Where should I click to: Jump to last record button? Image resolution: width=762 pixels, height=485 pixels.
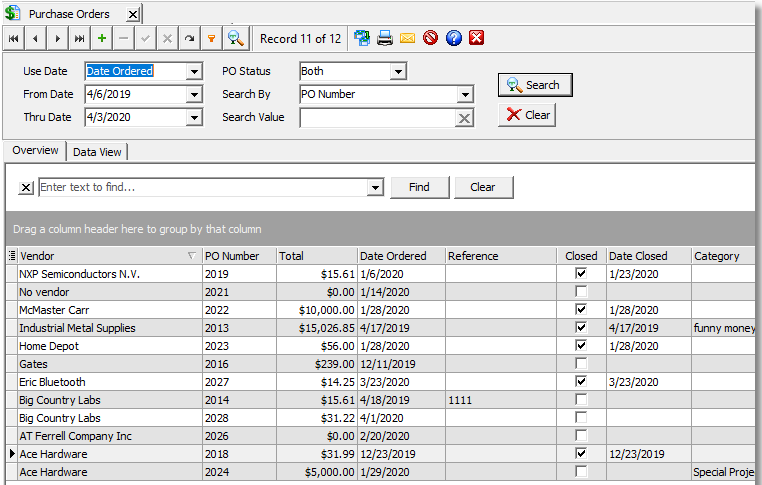(x=80, y=38)
